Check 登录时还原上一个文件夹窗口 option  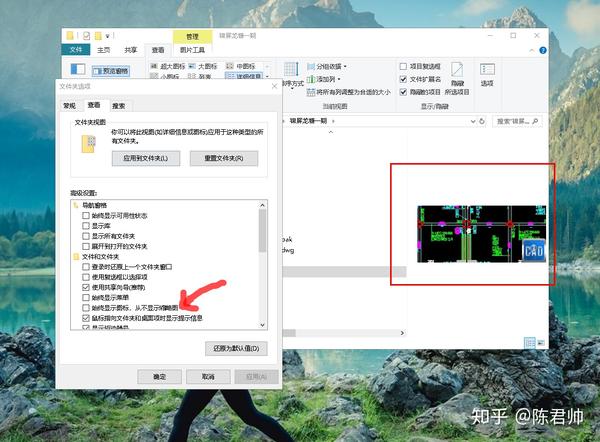(86, 267)
